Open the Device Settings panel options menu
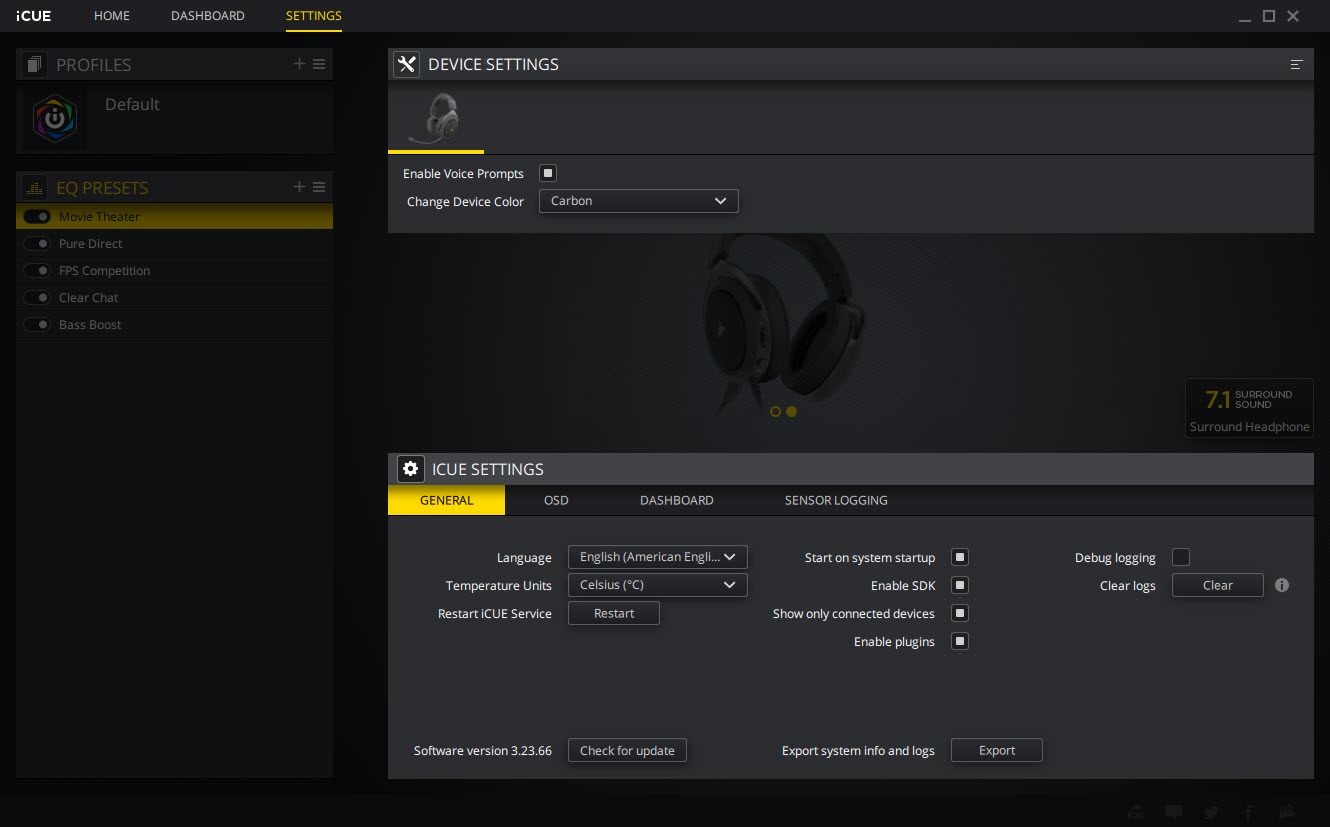 point(1296,64)
